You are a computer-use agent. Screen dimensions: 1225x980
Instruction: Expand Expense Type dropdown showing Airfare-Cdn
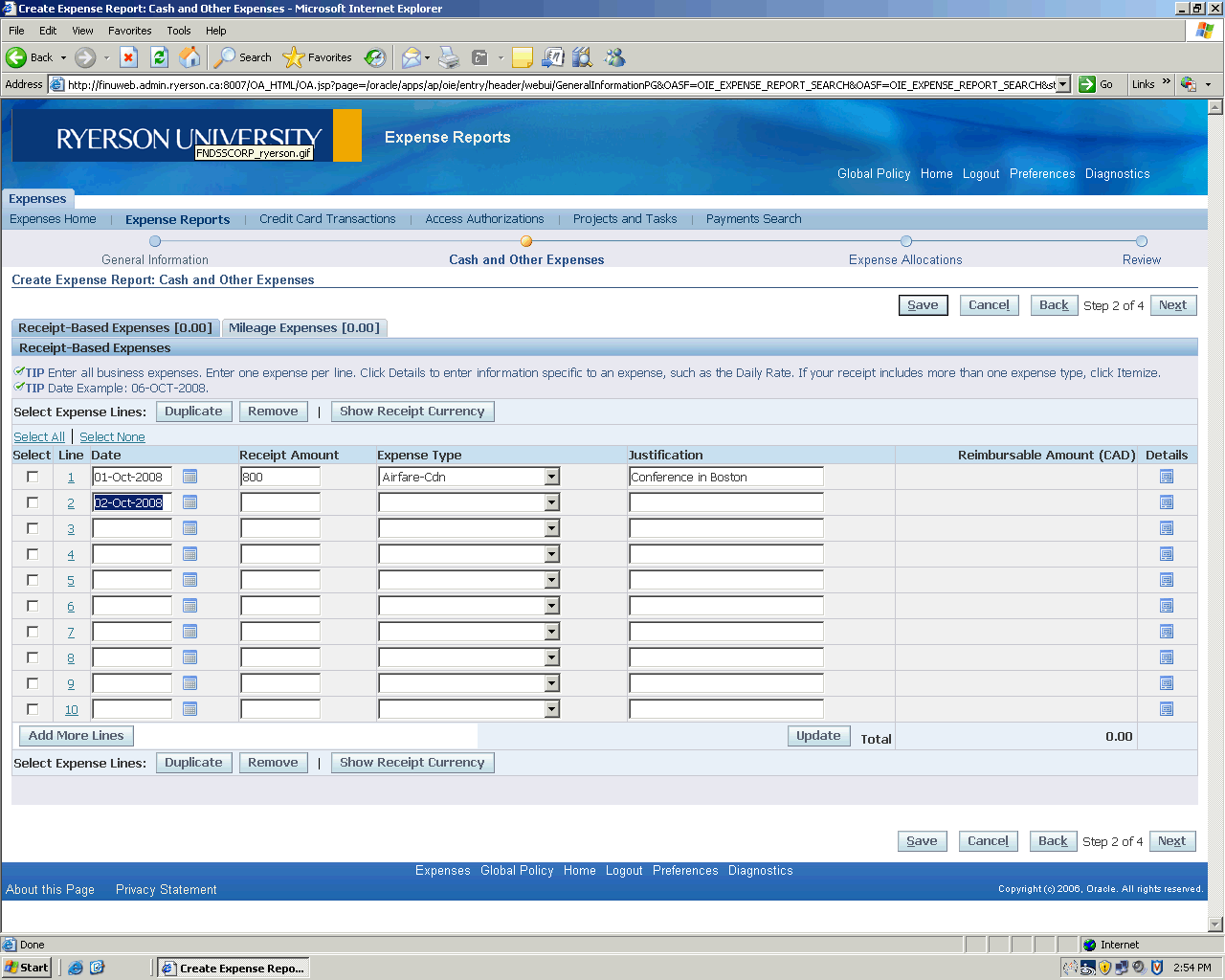point(551,477)
